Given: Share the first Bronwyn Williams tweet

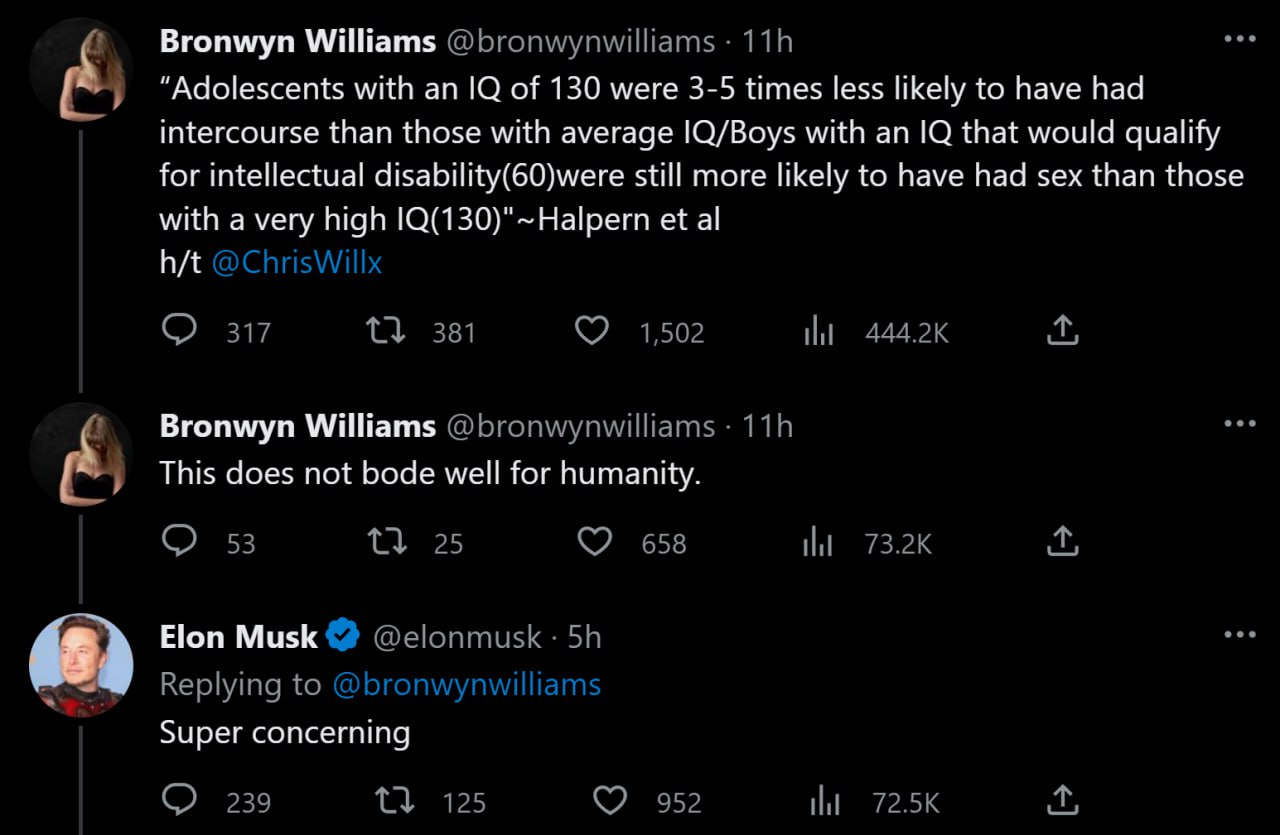Looking at the screenshot, I should [x=1062, y=330].
